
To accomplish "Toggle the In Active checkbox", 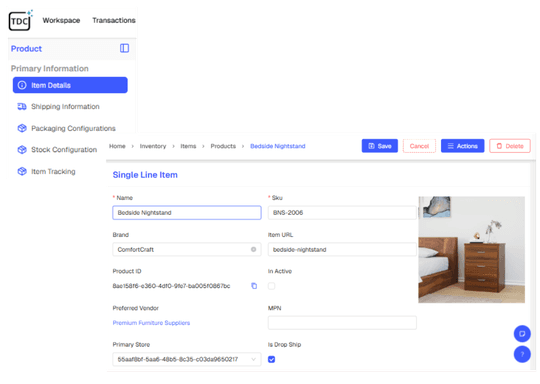I will [271, 286].
